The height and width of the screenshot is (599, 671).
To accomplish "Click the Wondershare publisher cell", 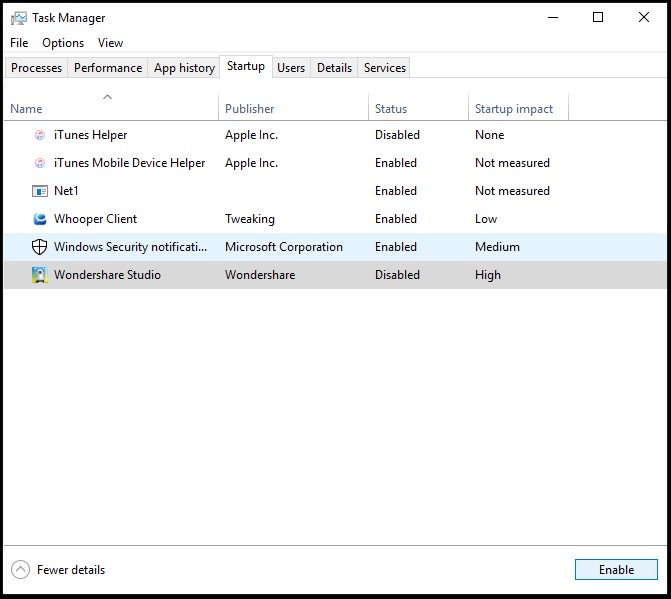I will (x=260, y=275).
